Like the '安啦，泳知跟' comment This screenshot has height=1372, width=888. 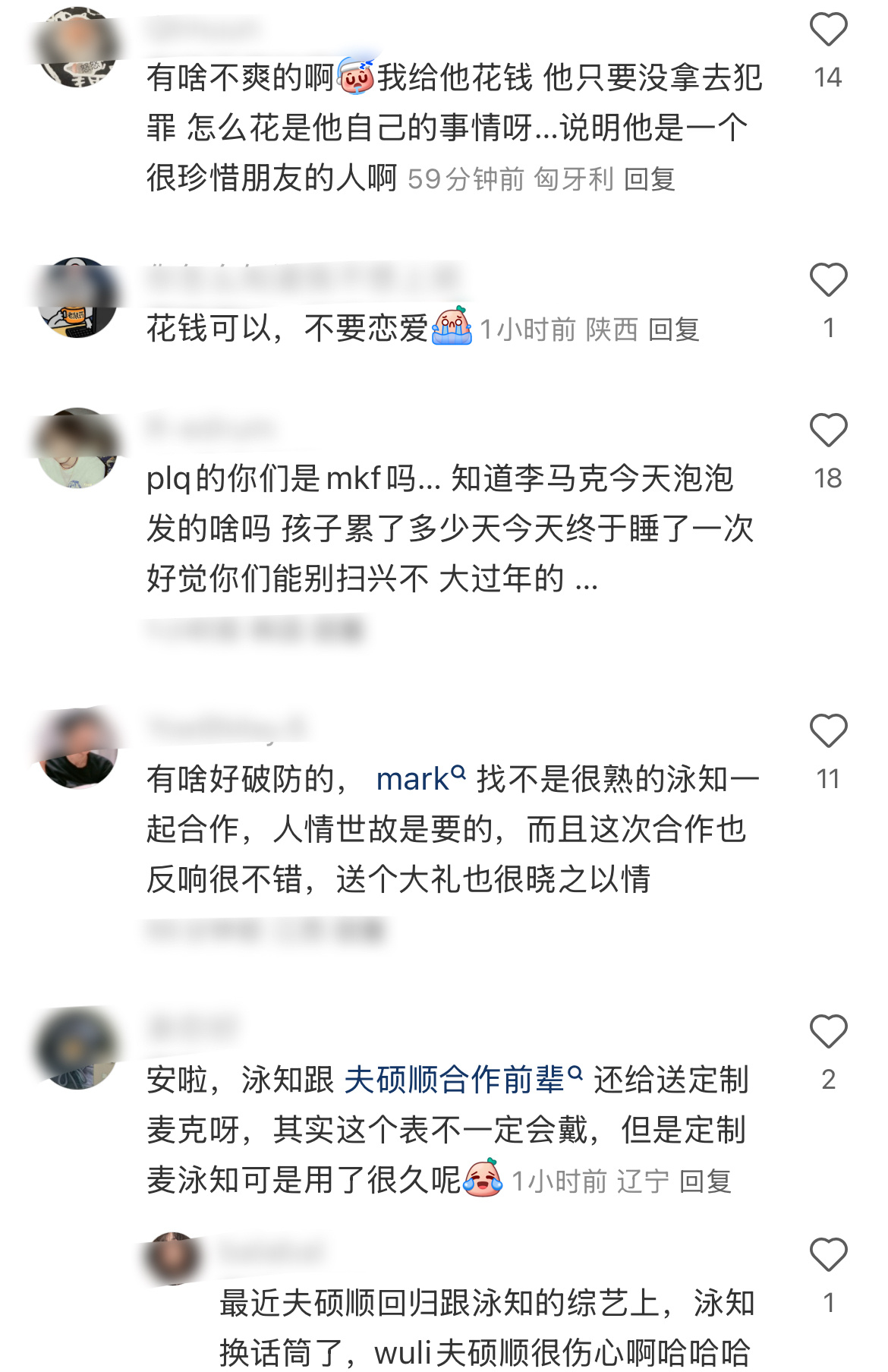pos(828,1031)
